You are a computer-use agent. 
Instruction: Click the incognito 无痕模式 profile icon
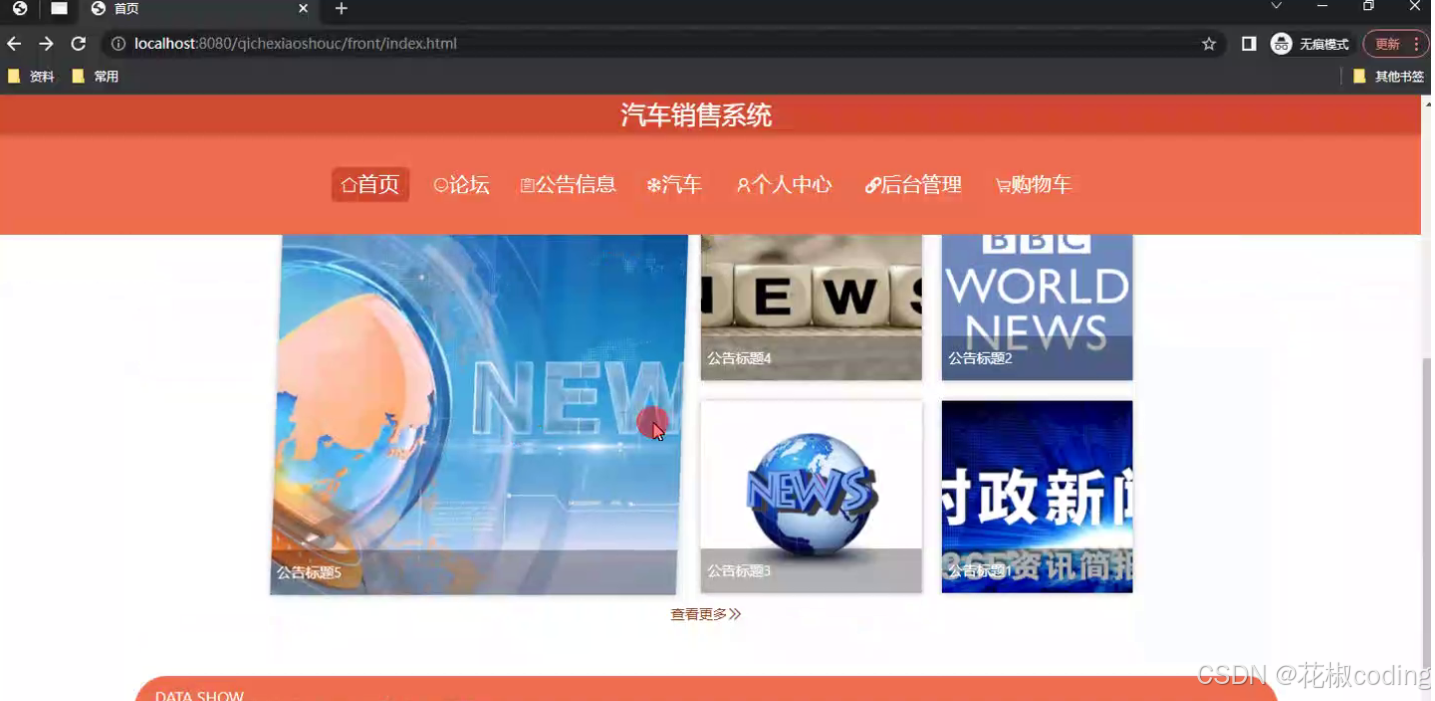pyautogui.click(x=1310, y=44)
